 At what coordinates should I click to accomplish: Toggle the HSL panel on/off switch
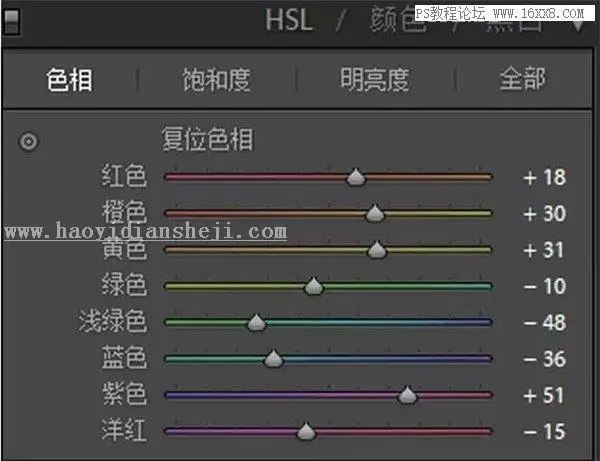click(11, 21)
